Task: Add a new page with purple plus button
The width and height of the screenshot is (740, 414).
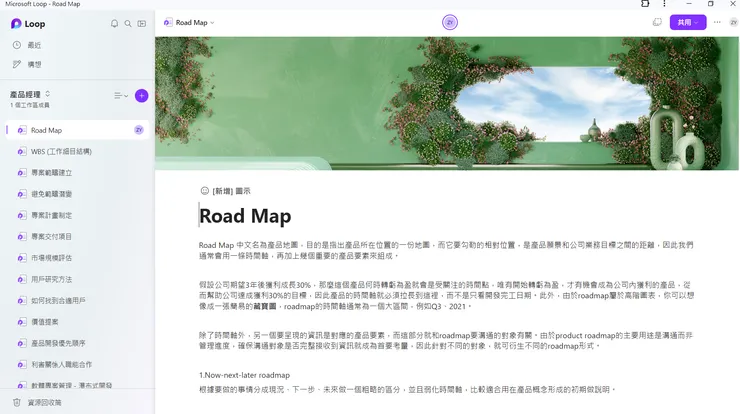Action: click(142, 96)
